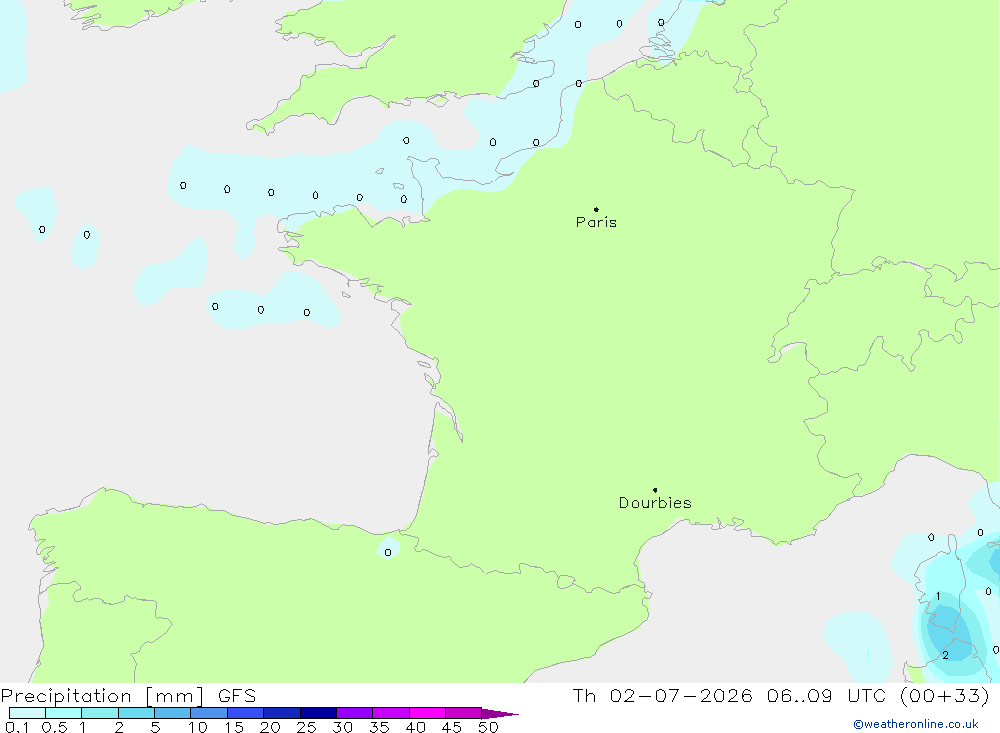Click the (00+33) forecast offset text
This screenshot has width=1000, height=733.
945,695
